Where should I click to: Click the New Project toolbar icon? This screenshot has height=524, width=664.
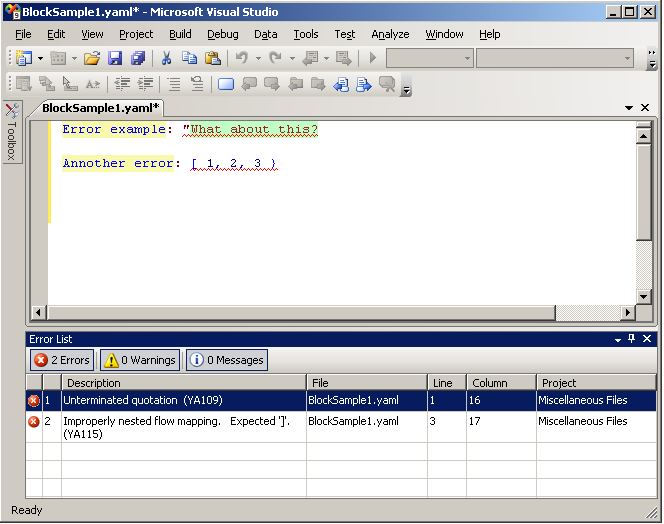24,58
